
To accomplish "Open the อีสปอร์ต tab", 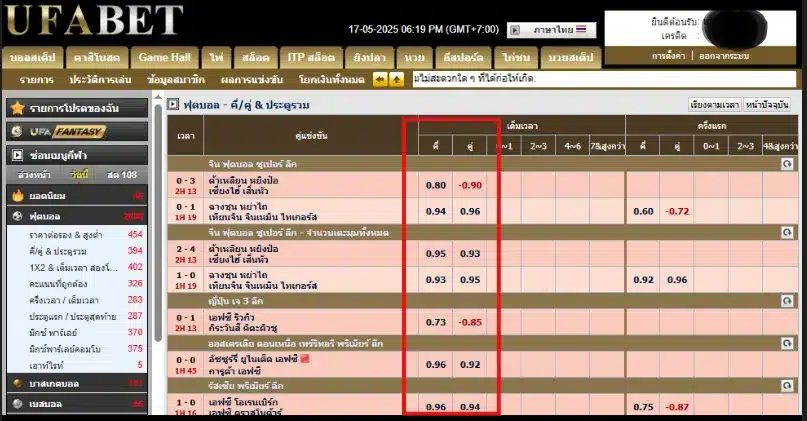I will tap(463, 58).
